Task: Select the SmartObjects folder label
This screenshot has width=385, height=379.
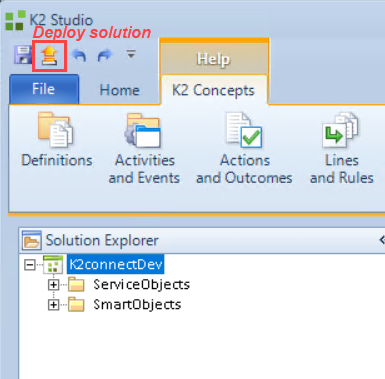Action: coord(137,305)
